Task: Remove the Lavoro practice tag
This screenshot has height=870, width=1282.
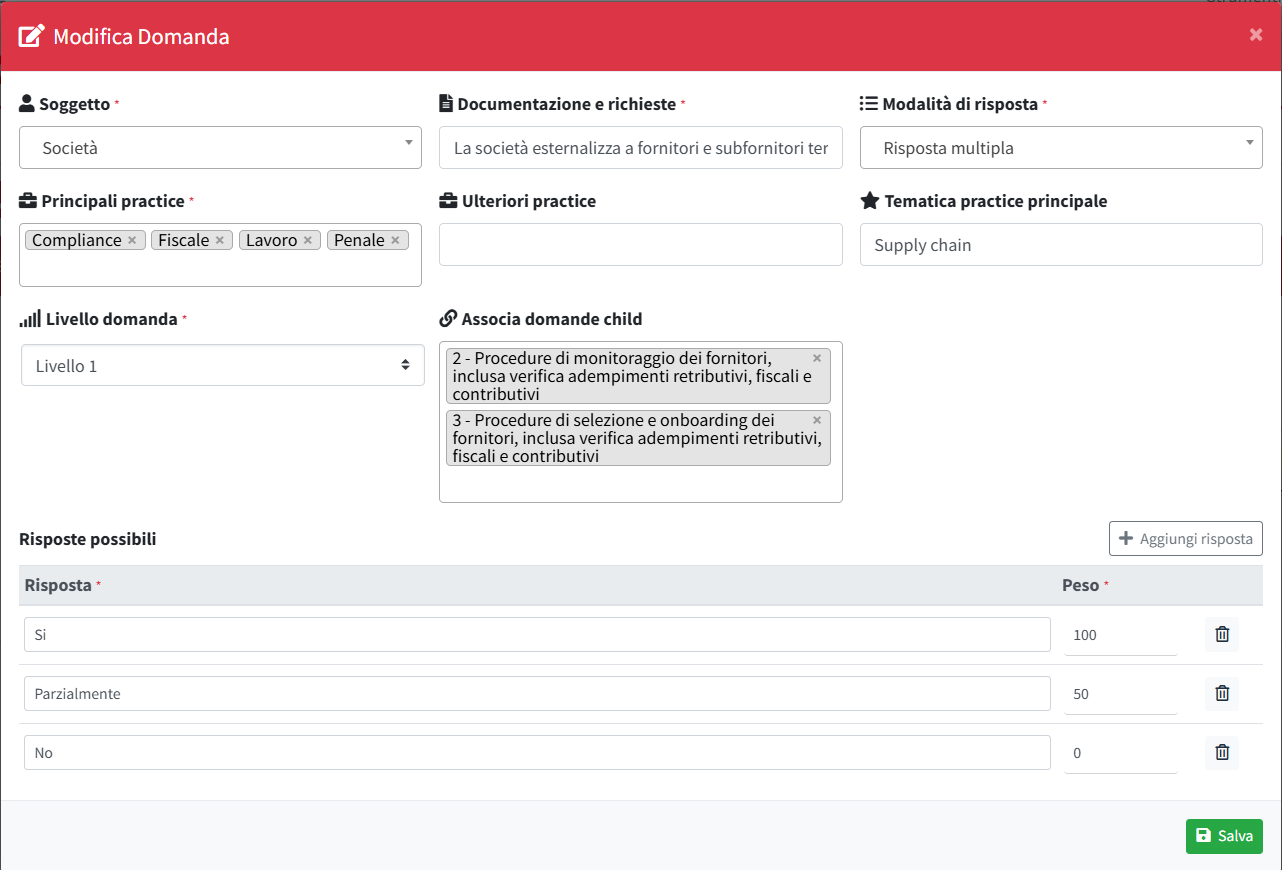Action: tap(308, 240)
